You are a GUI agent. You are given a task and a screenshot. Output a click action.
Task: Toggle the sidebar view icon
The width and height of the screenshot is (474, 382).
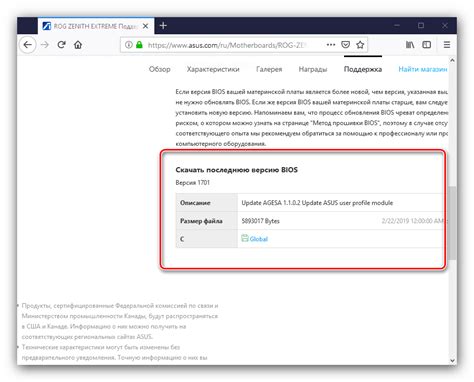[427, 45]
